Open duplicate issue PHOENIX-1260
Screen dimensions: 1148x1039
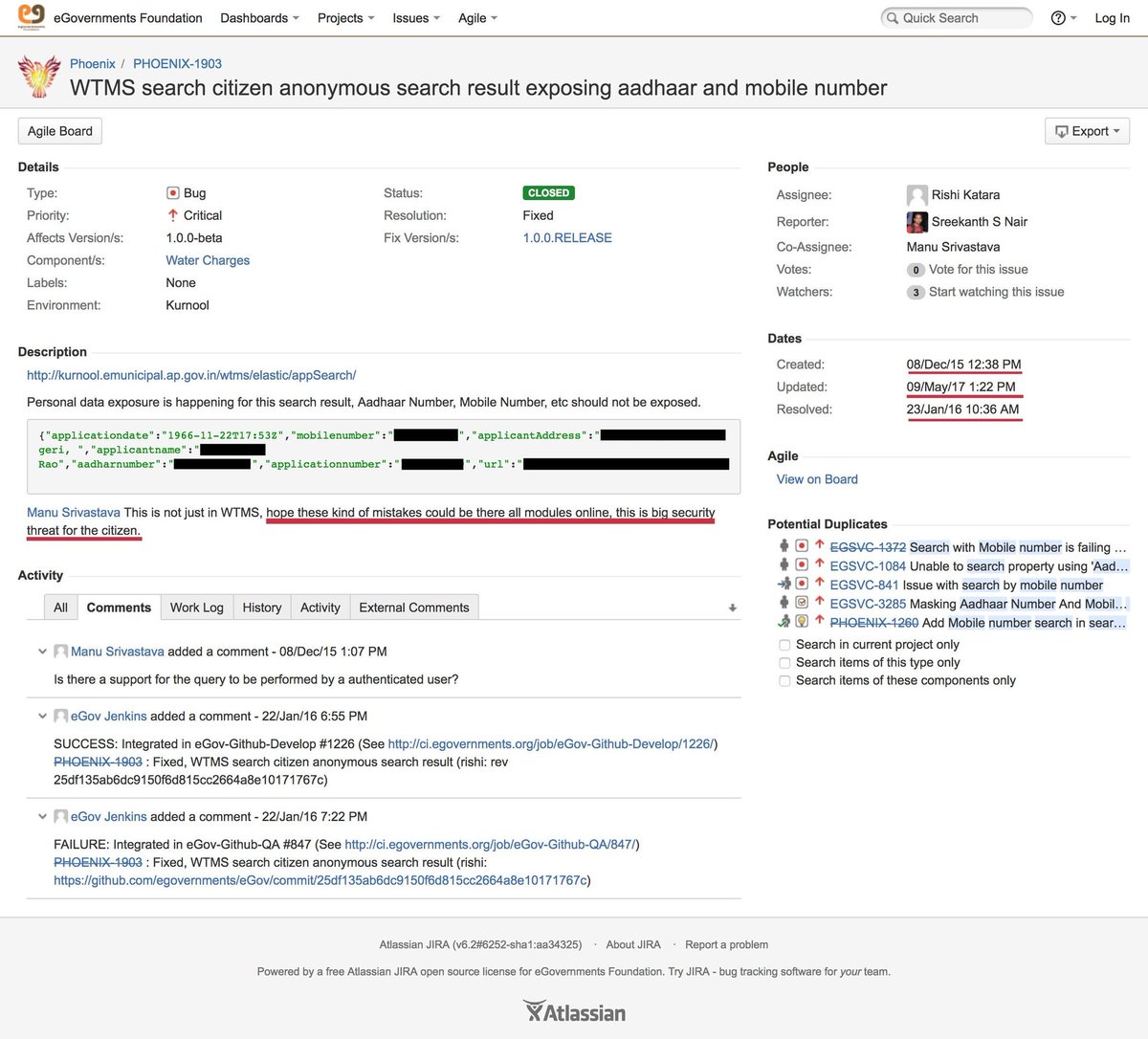(x=873, y=623)
